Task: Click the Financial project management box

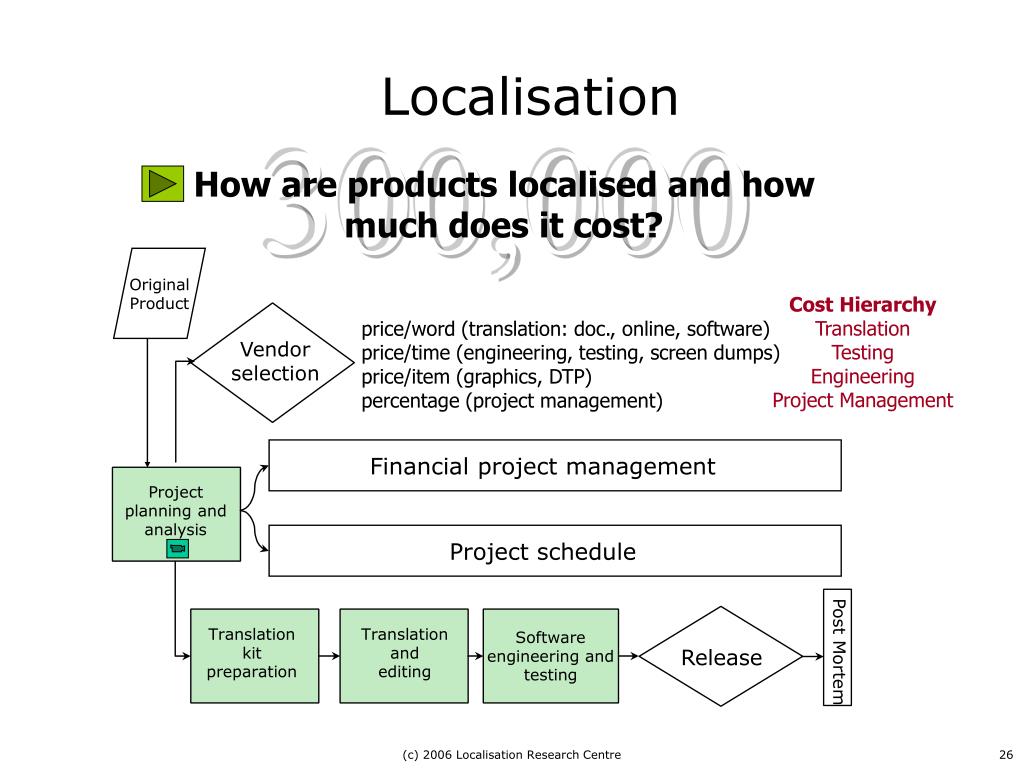Action: (555, 466)
